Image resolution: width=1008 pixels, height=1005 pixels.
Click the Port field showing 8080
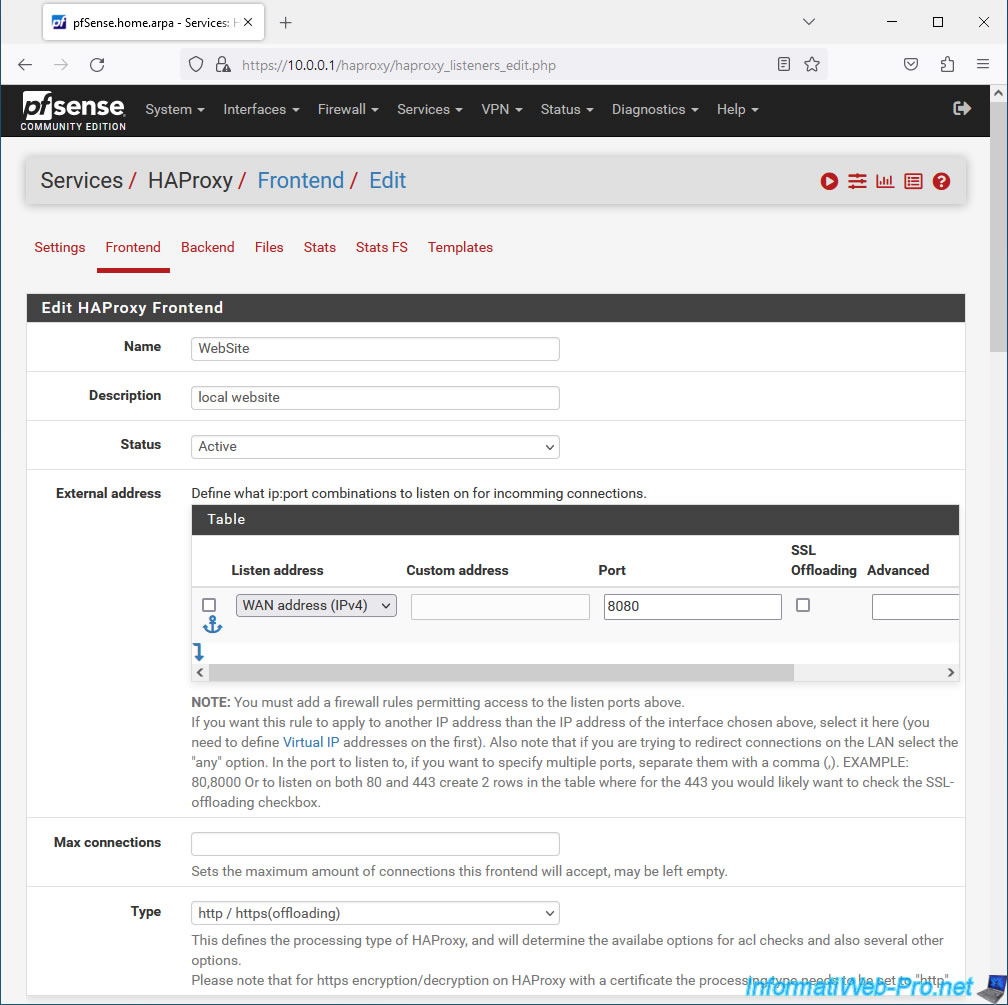click(x=692, y=606)
